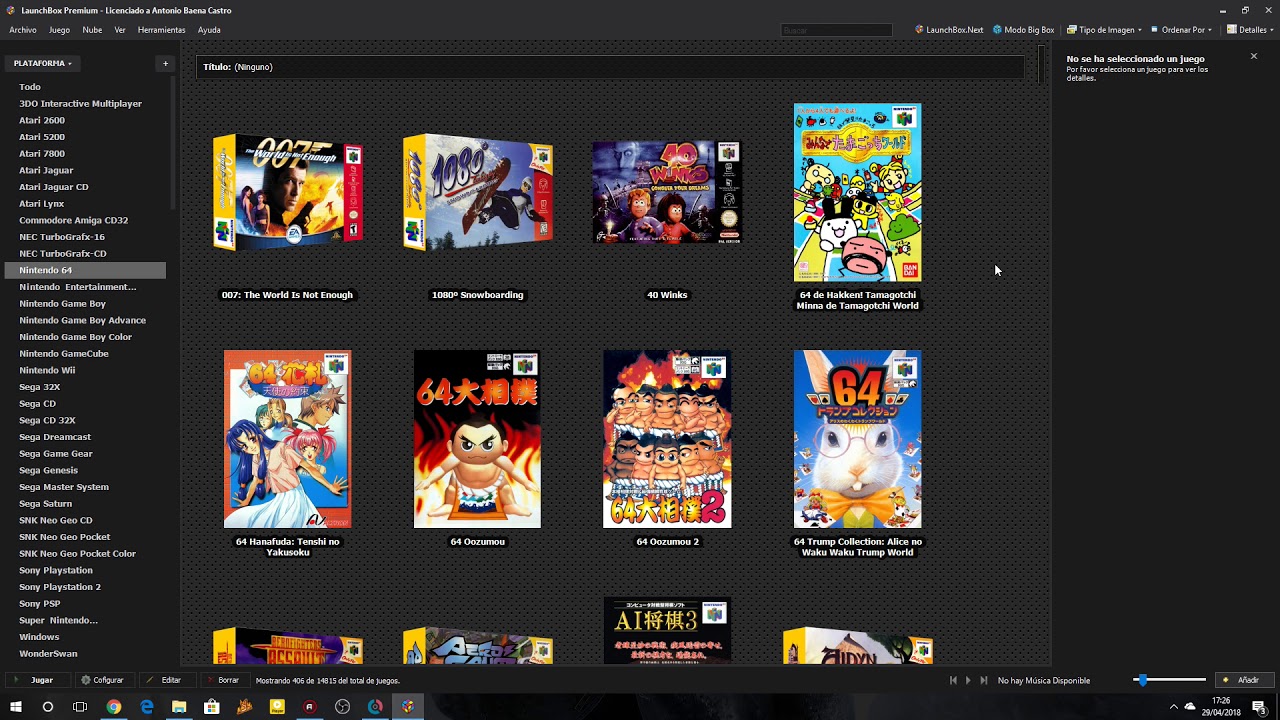1280x720 pixels.
Task: Open the Windows Start menu
Action: coord(16,707)
